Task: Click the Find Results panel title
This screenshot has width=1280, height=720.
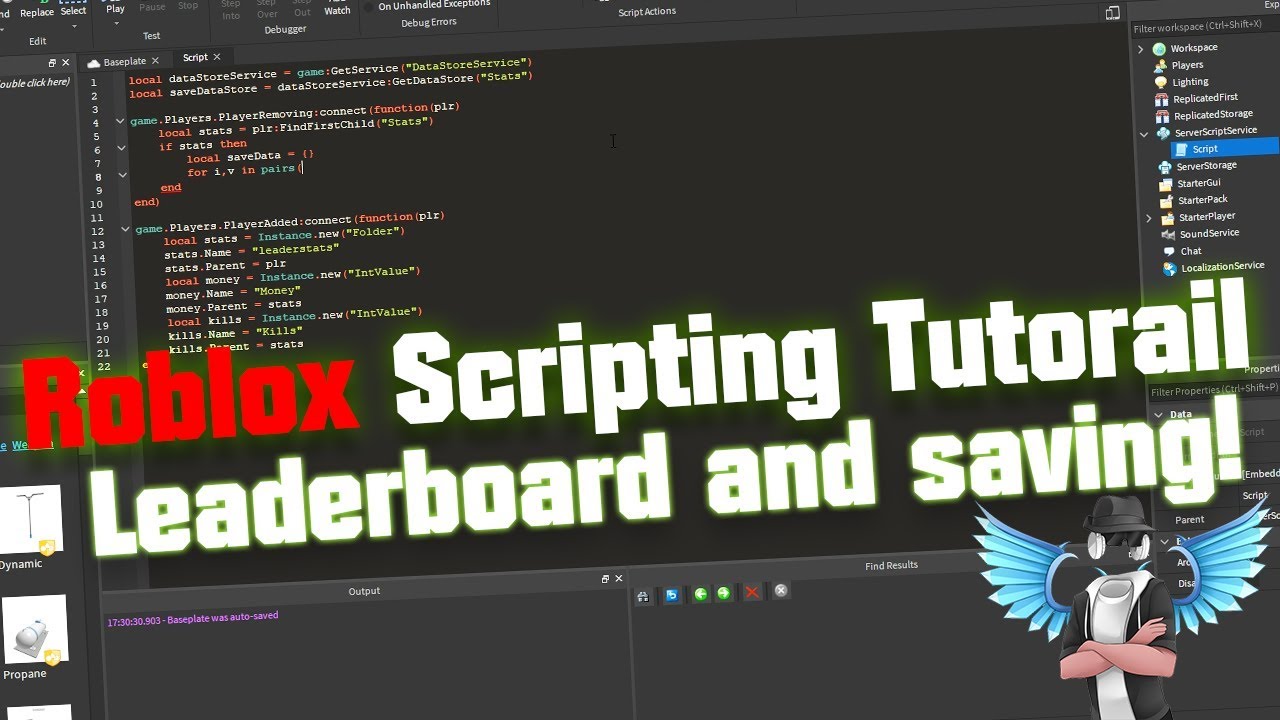Action: pyautogui.click(x=891, y=566)
